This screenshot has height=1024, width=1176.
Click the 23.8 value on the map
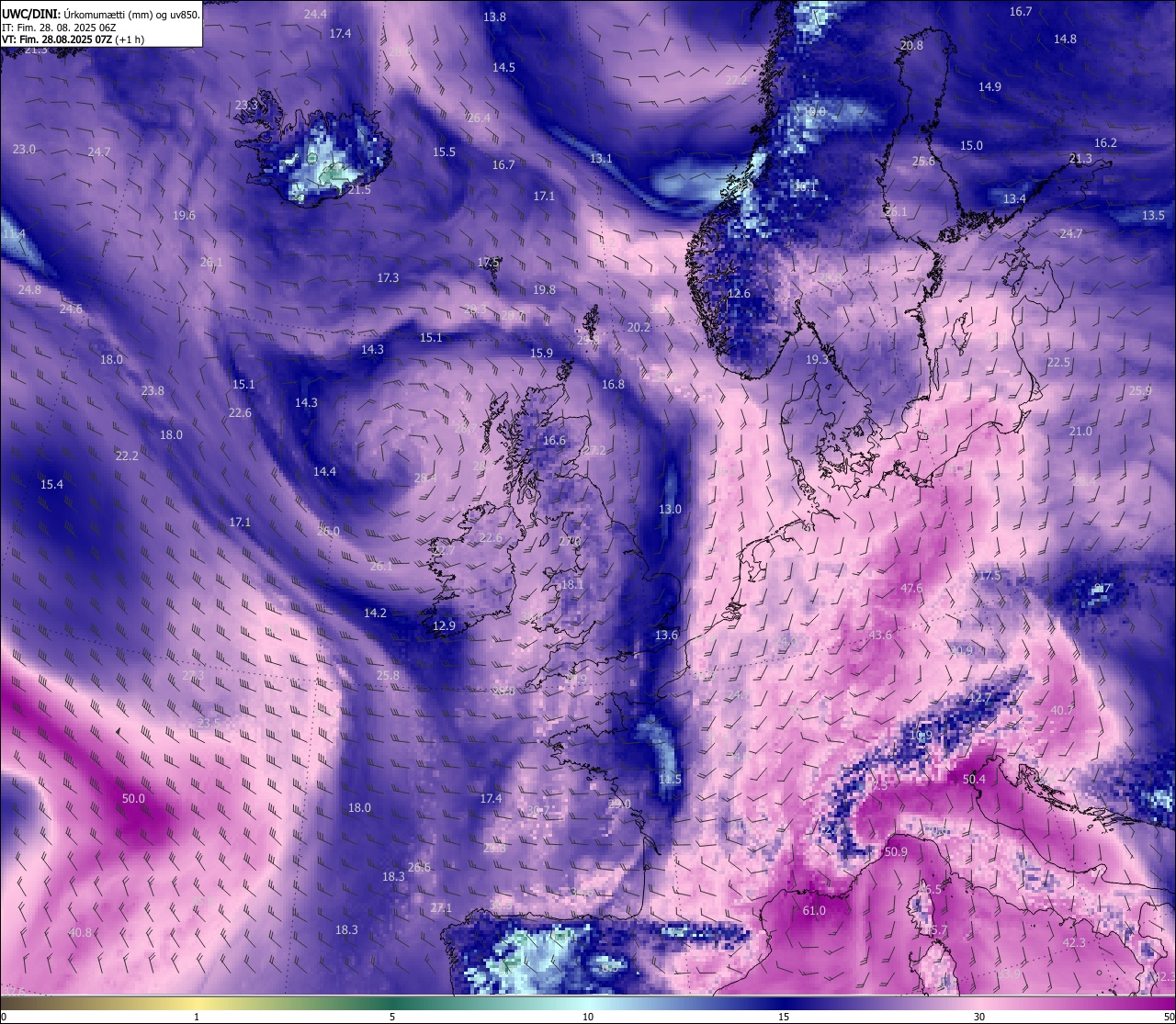click(x=153, y=390)
